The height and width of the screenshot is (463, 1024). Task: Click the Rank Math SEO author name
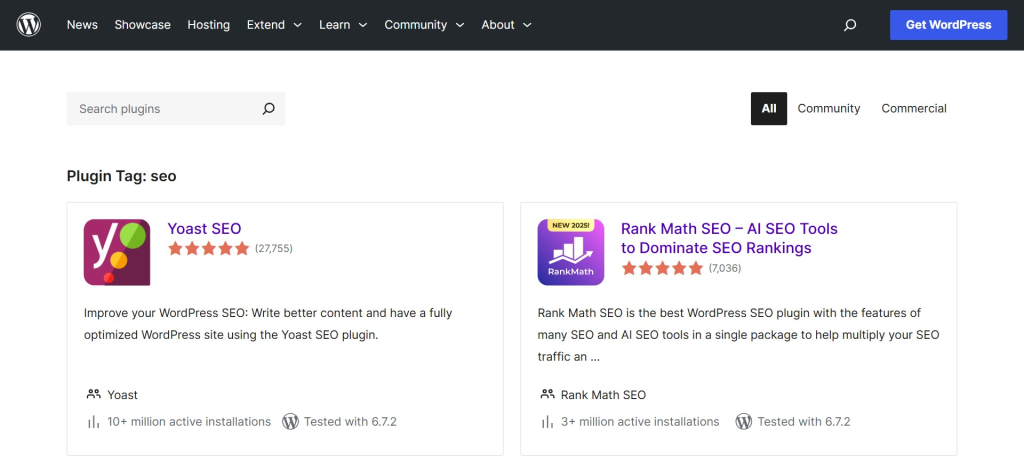tap(603, 395)
